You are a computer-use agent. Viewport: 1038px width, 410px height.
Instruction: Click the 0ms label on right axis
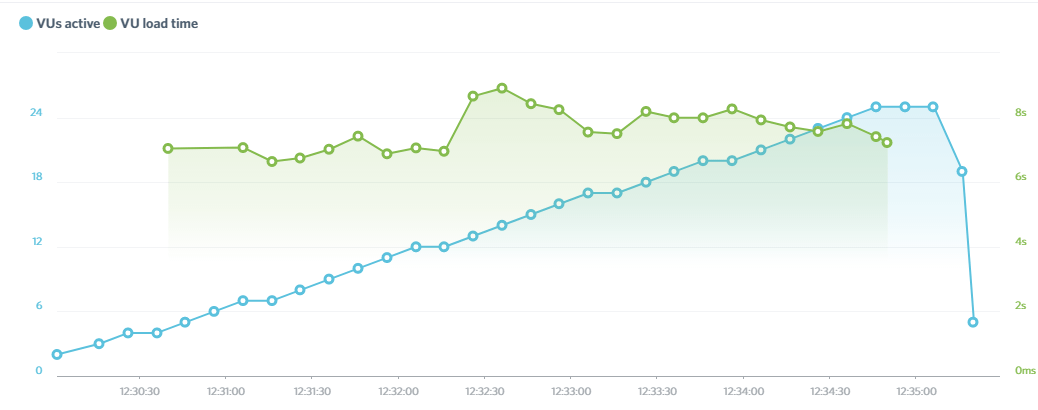[x=1024, y=370]
